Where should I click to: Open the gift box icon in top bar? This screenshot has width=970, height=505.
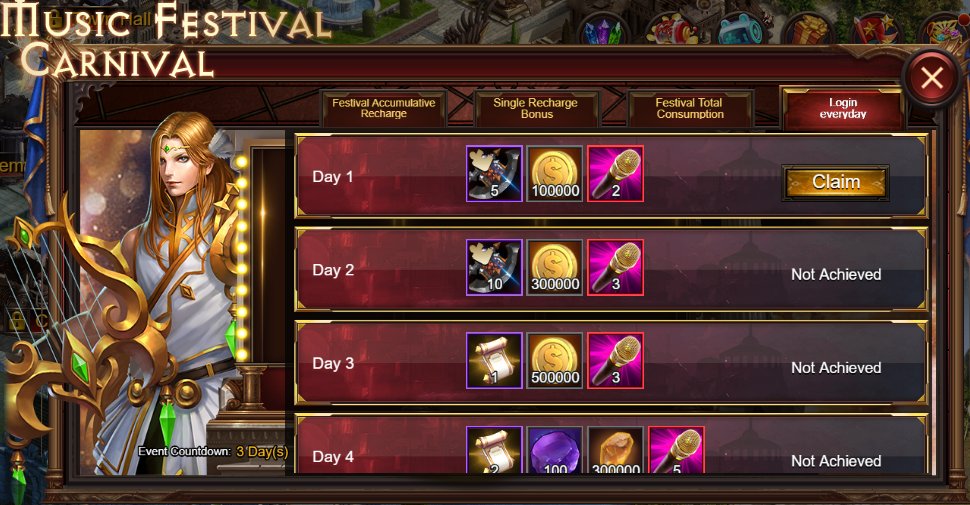click(x=808, y=28)
